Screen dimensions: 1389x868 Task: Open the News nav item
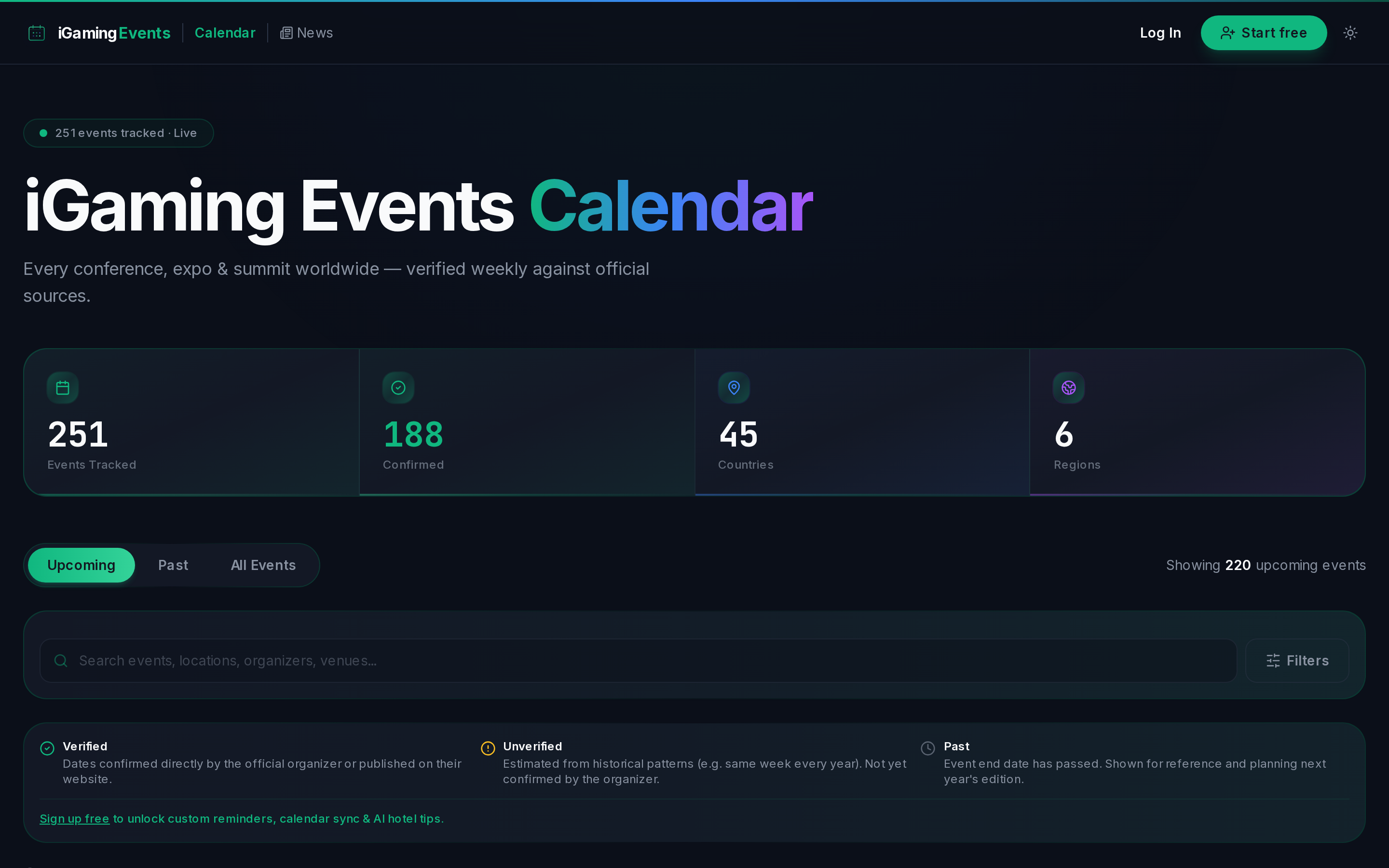(x=307, y=33)
